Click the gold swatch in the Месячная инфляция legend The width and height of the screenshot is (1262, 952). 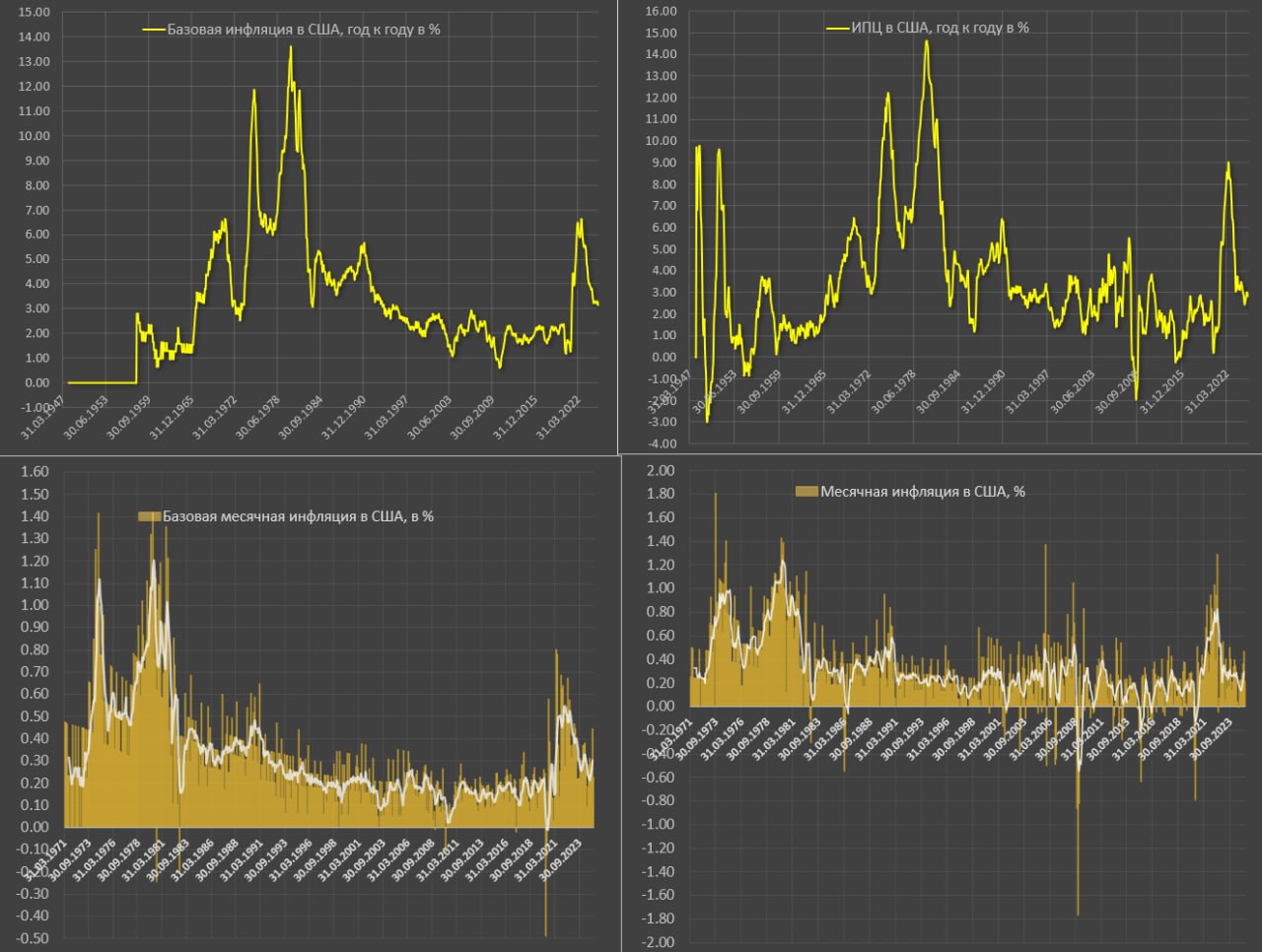pos(806,491)
